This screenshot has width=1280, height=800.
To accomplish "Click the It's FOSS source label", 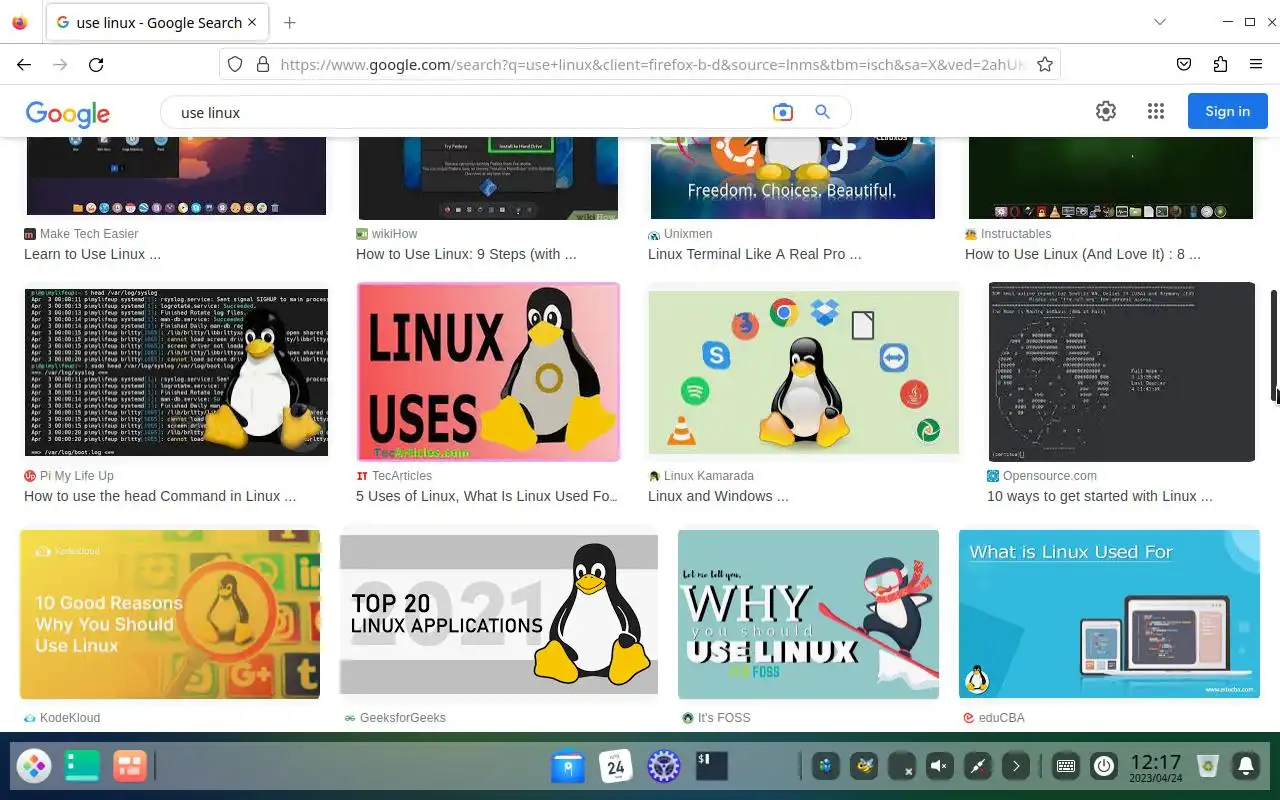I will tap(716, 718).
